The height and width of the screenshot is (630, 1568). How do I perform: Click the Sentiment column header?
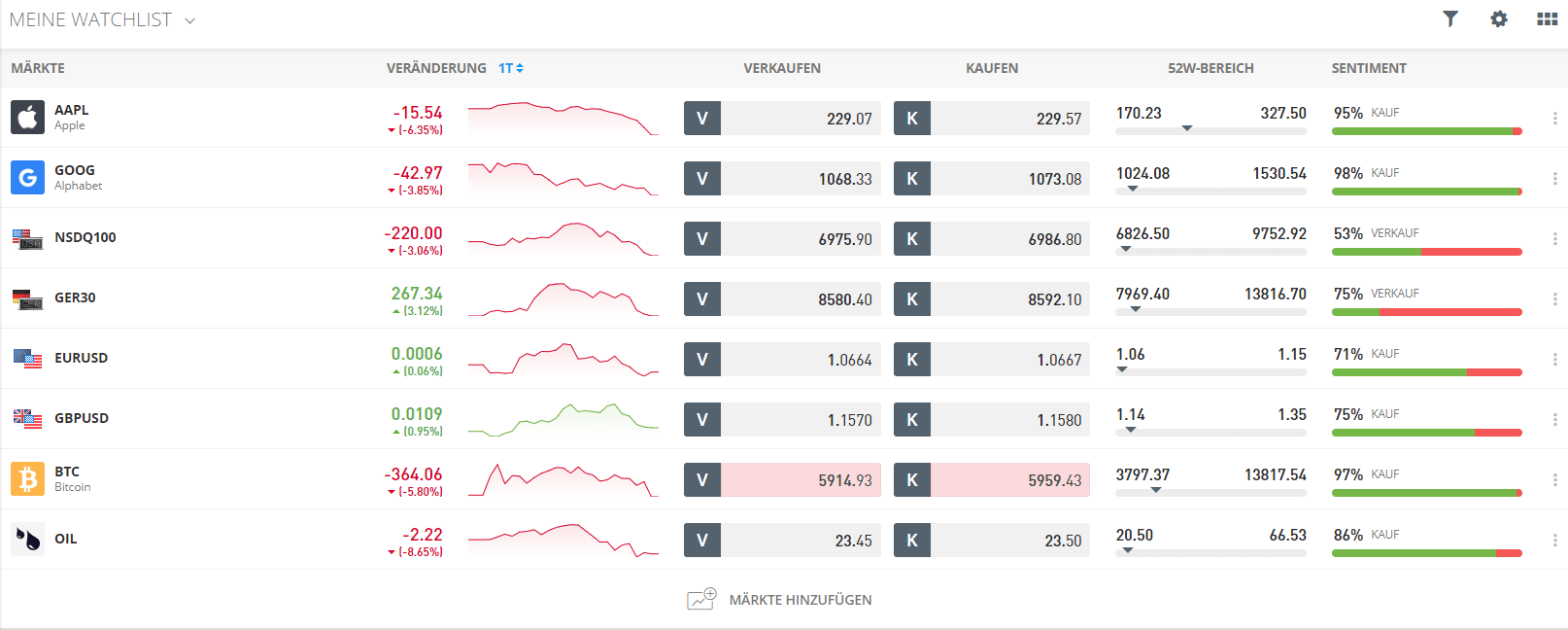(x=1369, y=68)
